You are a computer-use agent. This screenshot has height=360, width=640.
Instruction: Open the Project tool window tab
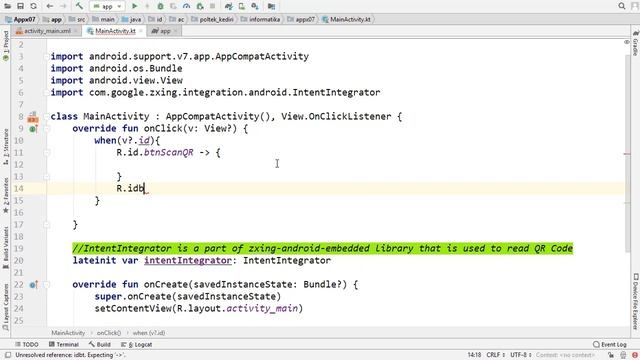pos(5,45)
